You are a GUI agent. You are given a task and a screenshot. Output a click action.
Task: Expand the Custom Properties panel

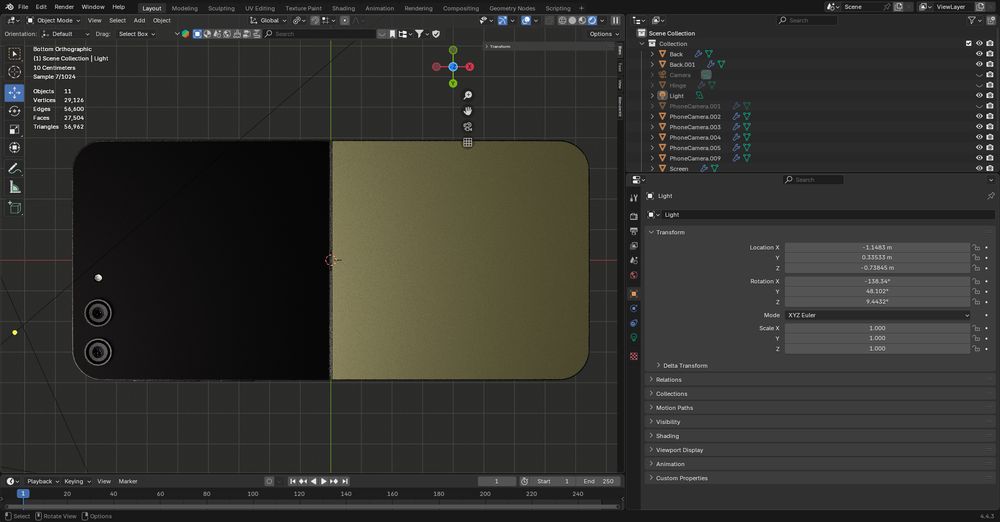pyautogui.click(x=681, y=478)
